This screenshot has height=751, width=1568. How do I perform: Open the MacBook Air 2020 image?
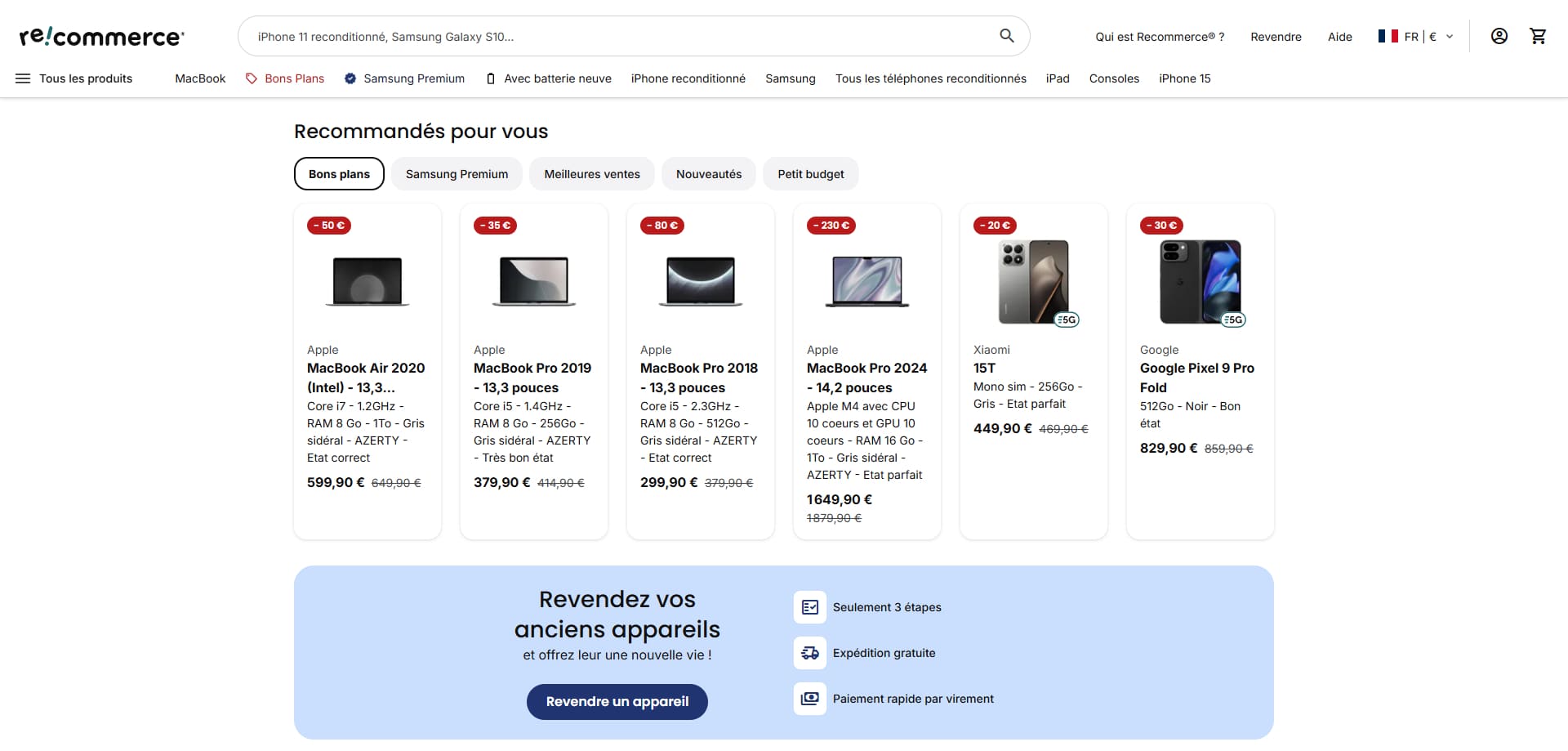367,281
